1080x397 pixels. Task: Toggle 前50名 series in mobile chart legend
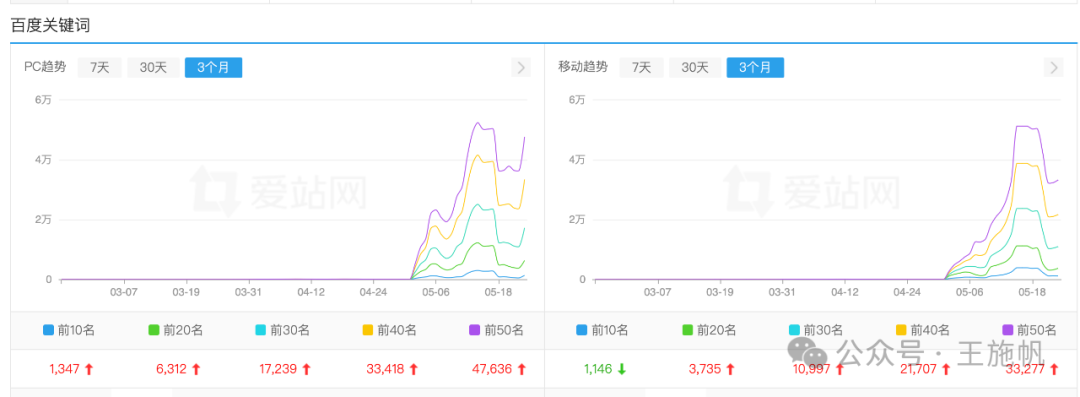(x=1030, y=330)
